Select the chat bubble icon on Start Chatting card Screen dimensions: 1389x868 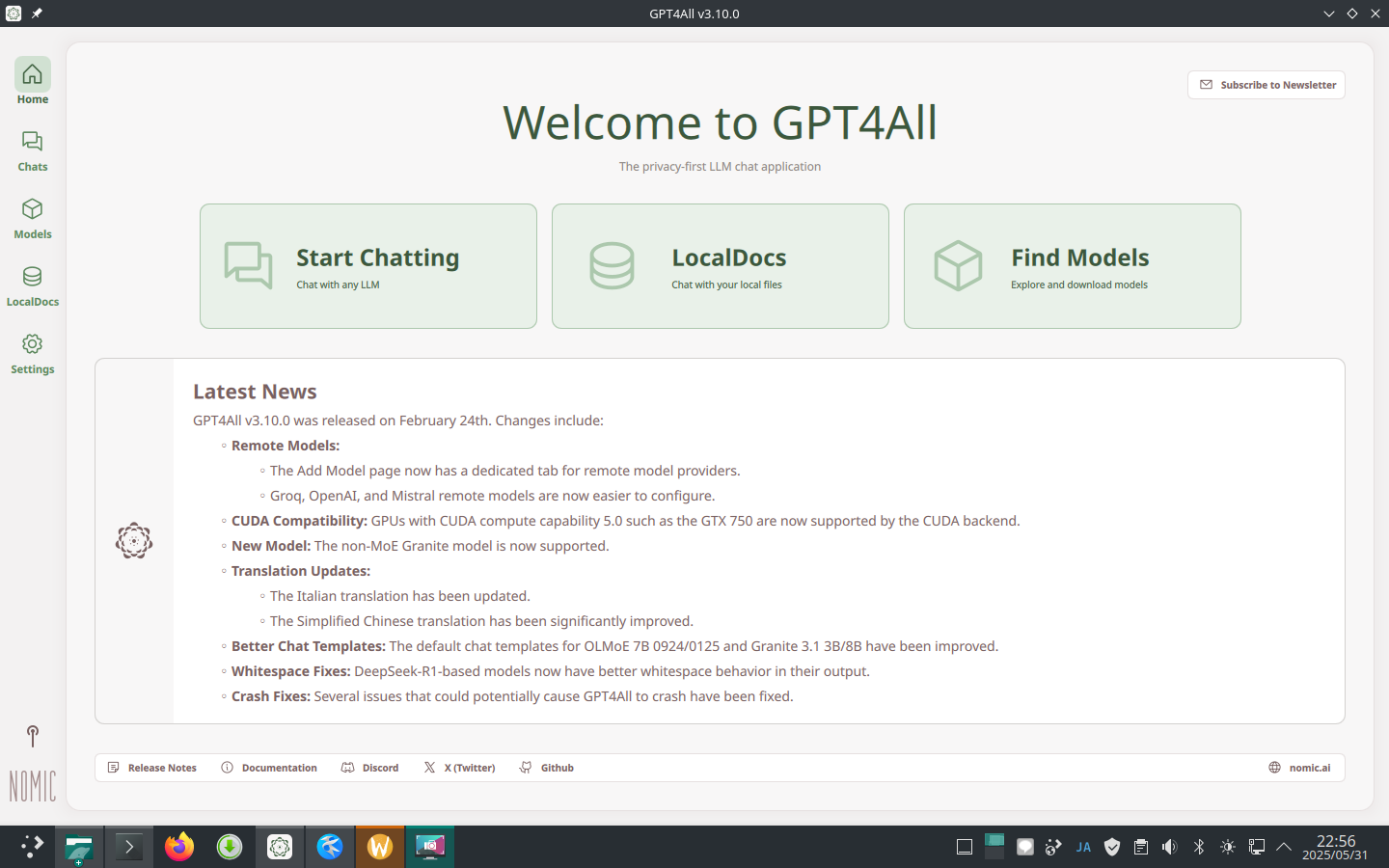[249, 264]
